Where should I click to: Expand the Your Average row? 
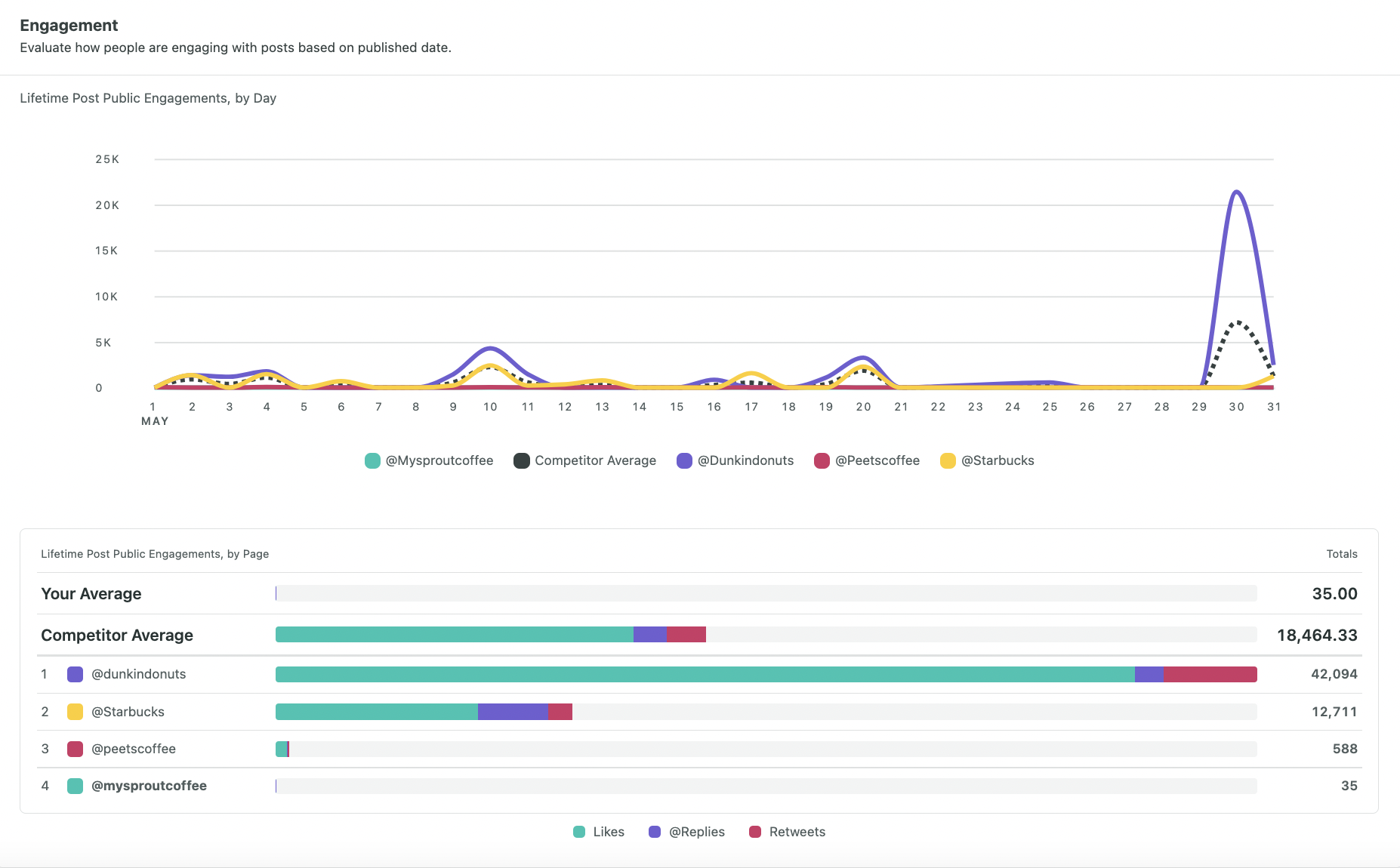[91, 593]
